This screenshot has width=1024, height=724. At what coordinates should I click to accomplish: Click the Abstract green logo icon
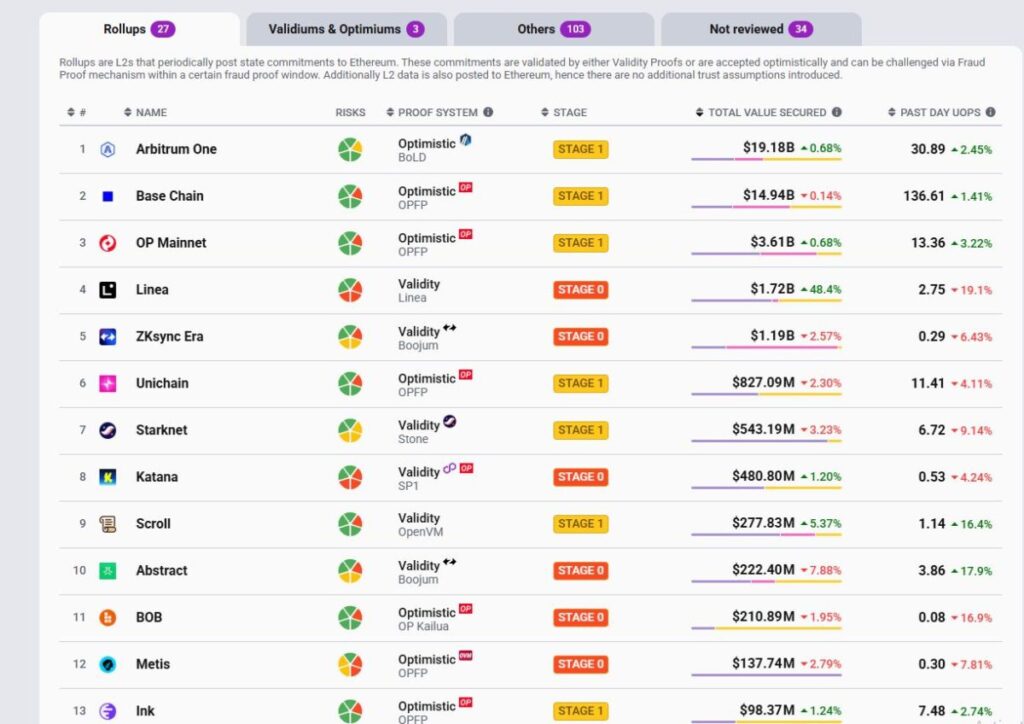click(x=108, y=571)
